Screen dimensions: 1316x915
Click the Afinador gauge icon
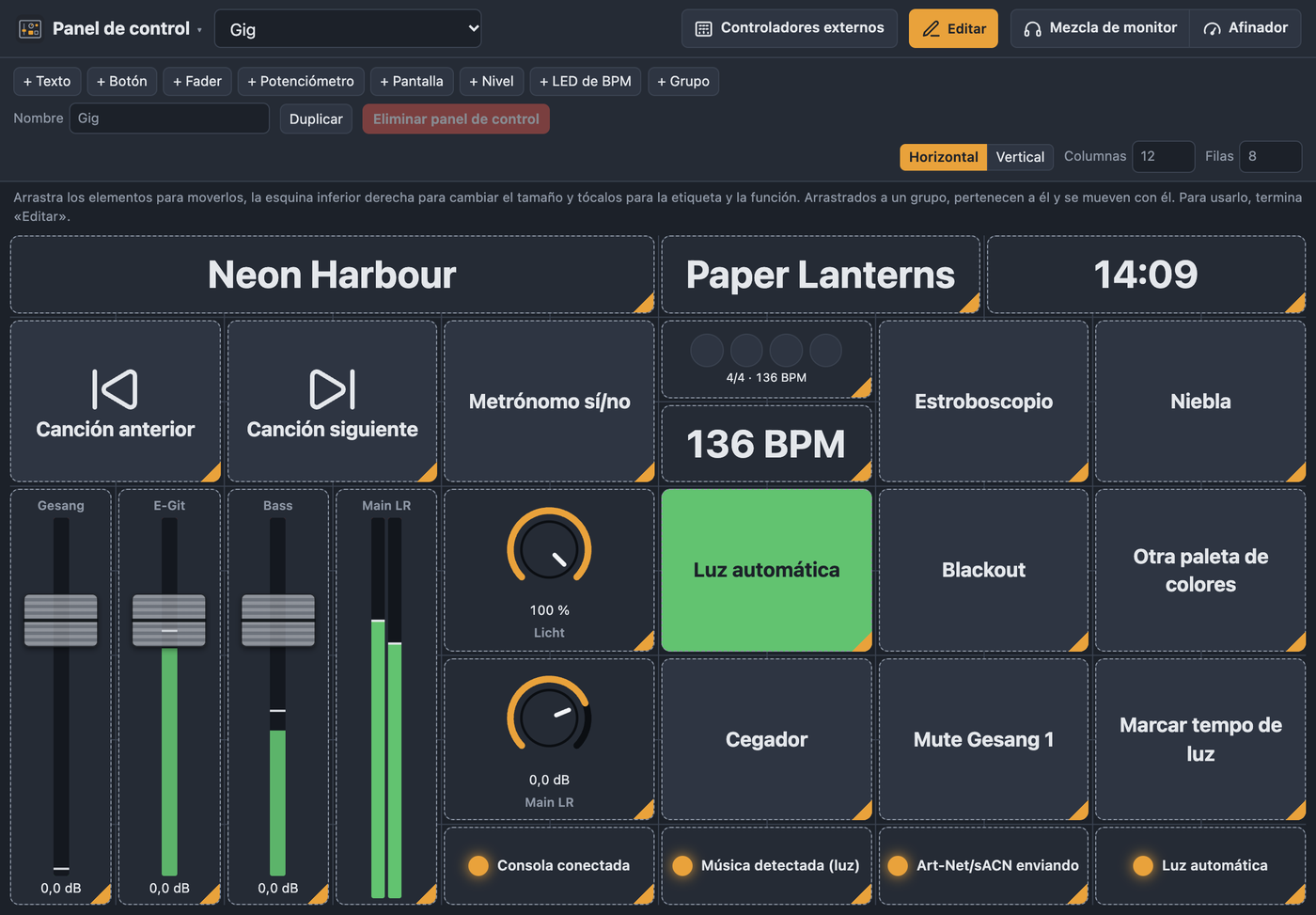pos(1212,28)
